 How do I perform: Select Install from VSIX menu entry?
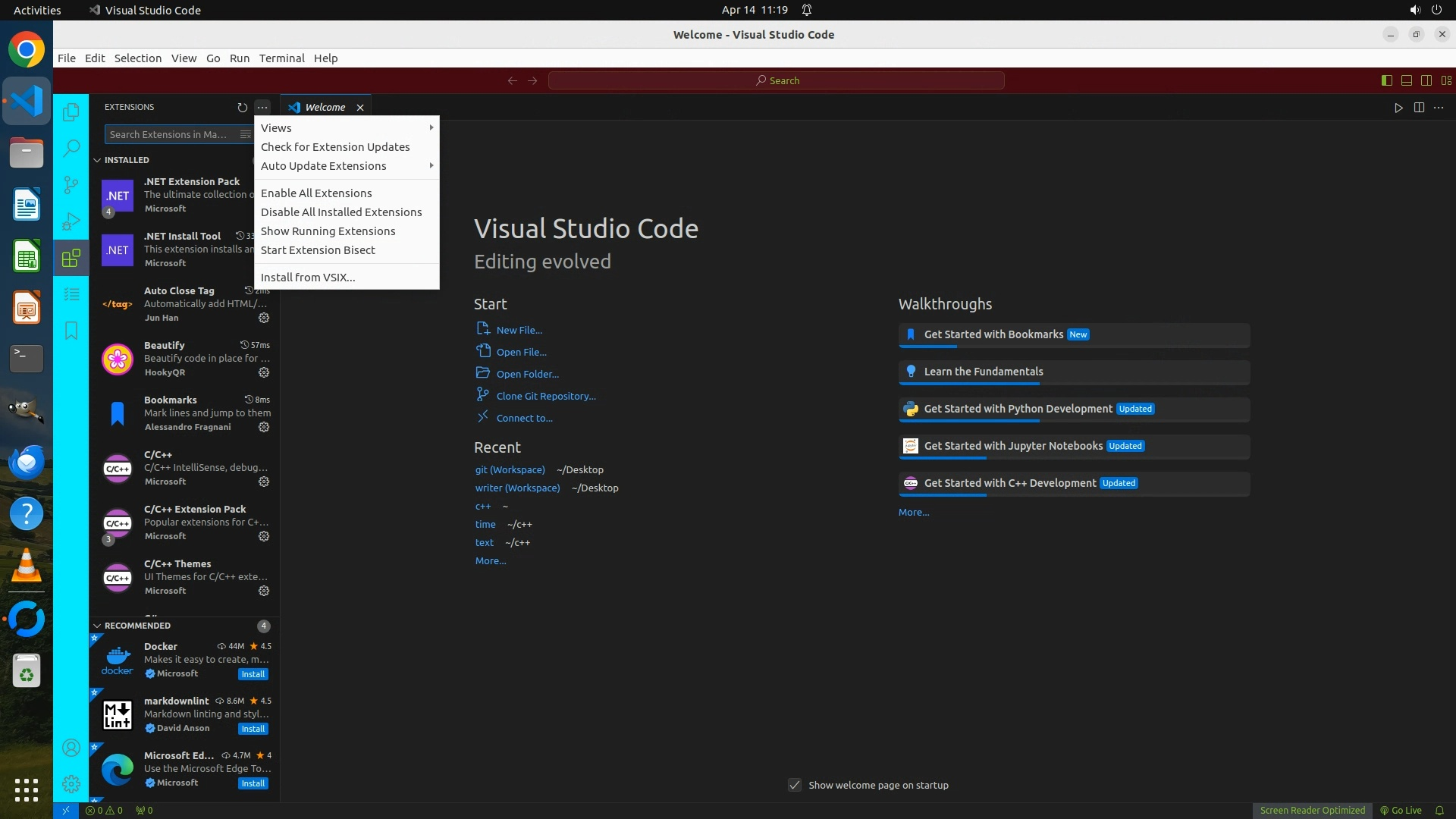(x=308, y=278)
